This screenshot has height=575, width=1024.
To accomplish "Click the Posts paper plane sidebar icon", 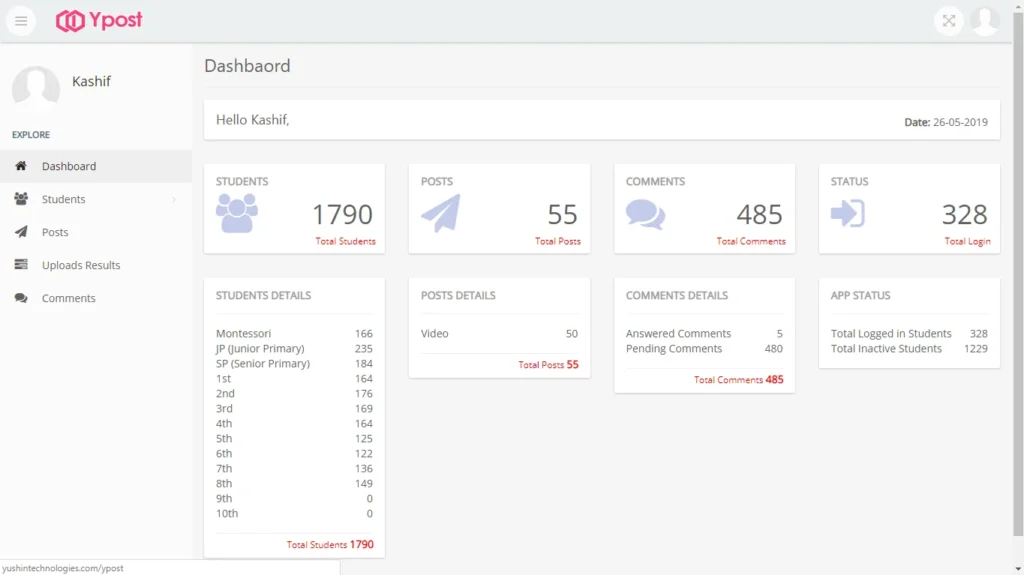I will pyautogui.click(x=21, y=232).
